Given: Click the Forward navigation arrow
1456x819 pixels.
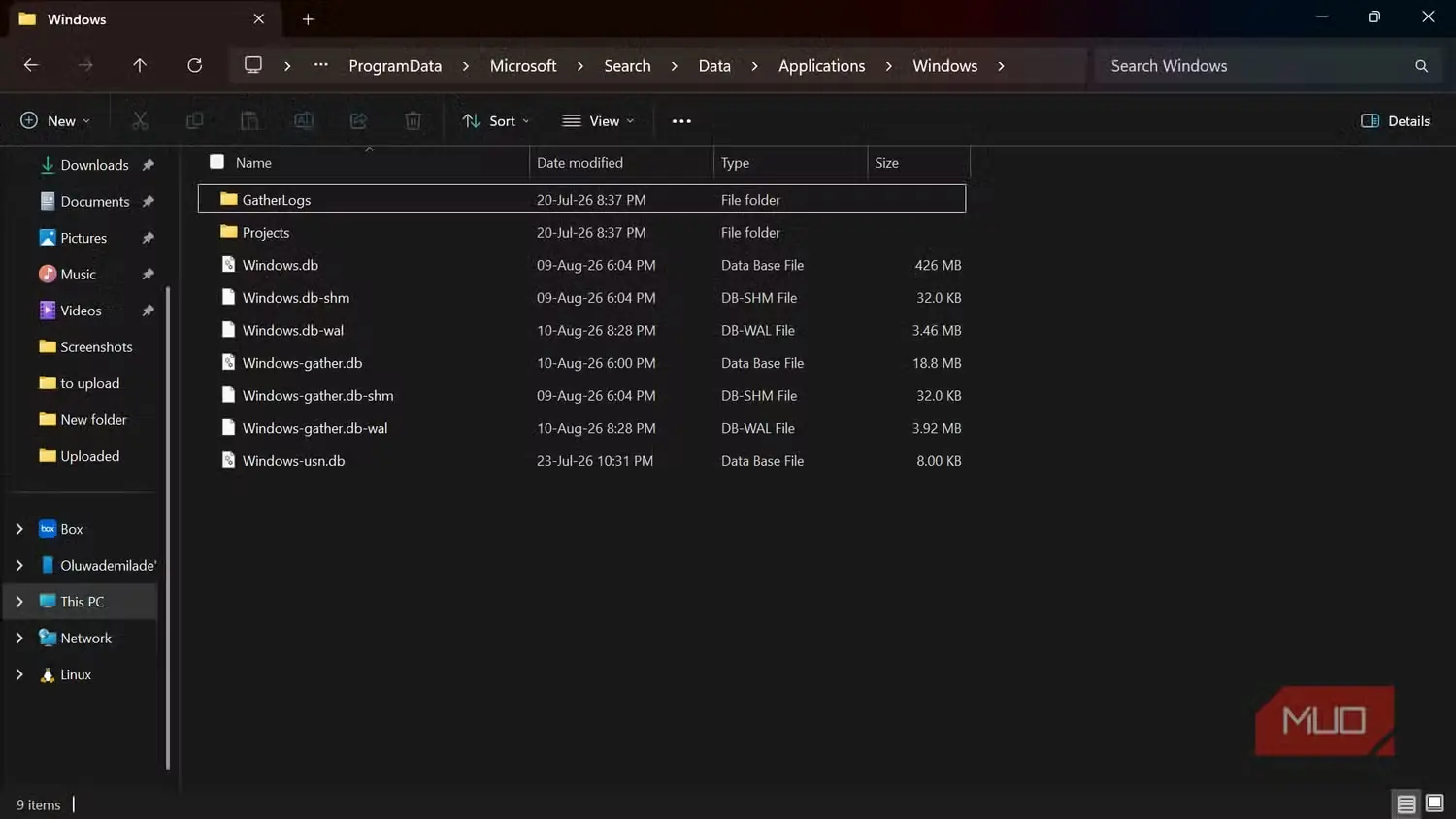Looking at the screenshot, I should (85, 65).
